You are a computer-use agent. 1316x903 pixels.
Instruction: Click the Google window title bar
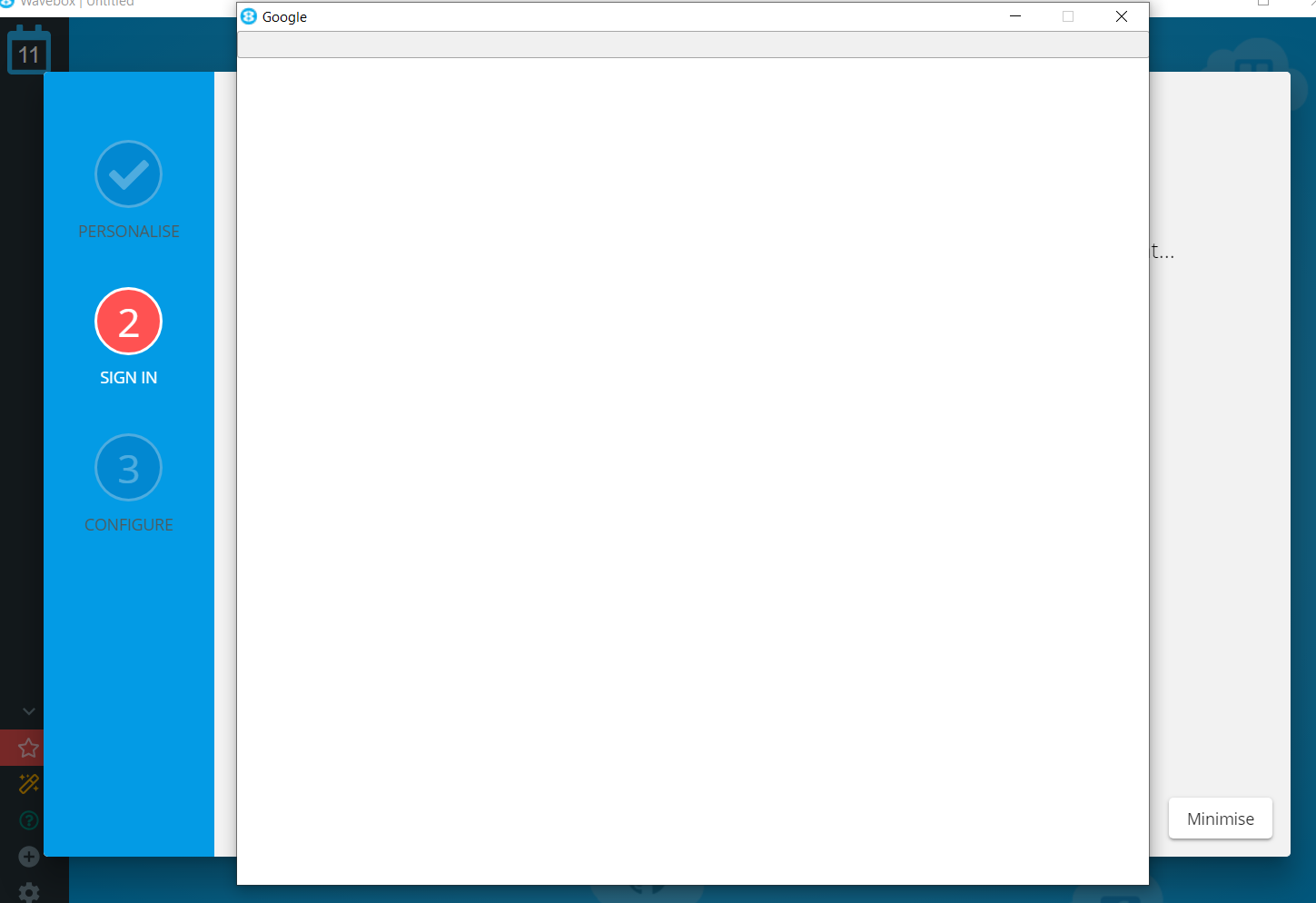(x=636, y=16)
